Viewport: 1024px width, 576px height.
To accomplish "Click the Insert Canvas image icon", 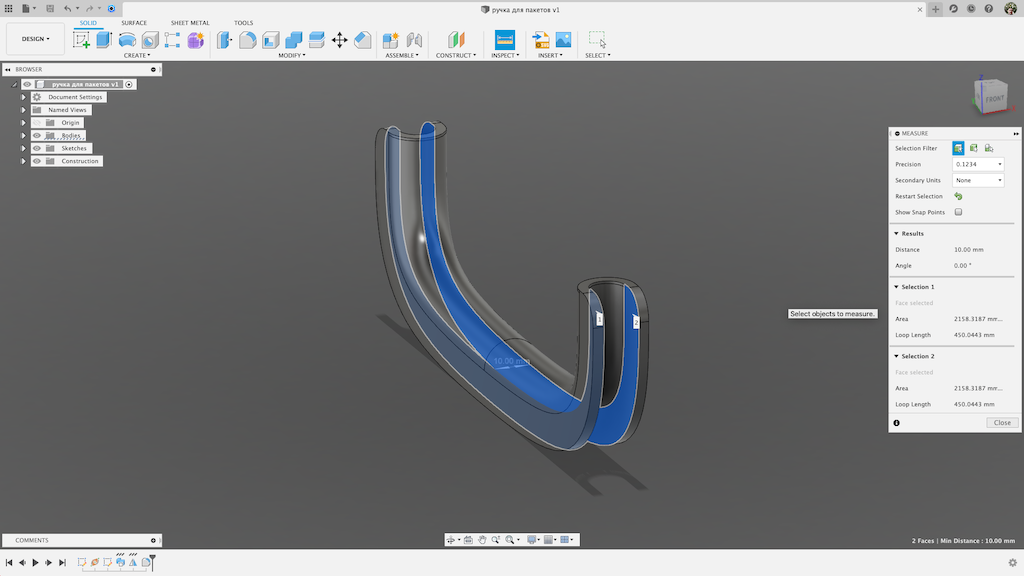I will click(x=564, y=40).
